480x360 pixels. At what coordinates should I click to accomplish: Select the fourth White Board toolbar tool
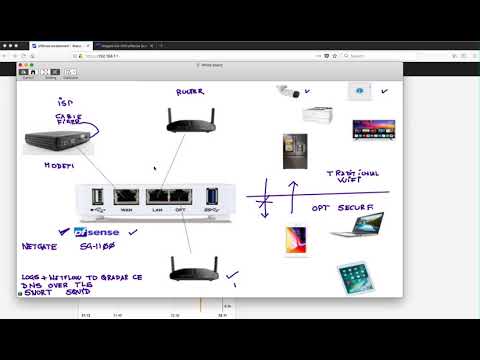pos(55,72)
